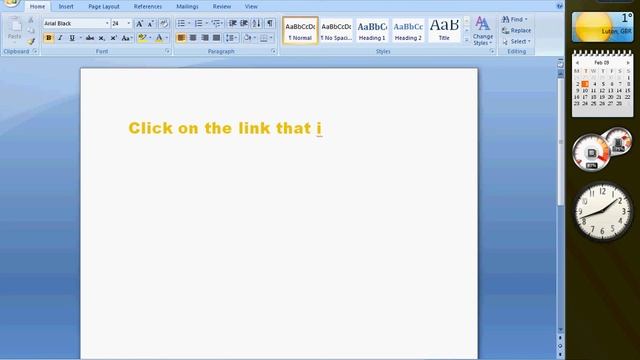Open the Change Styles menu
640x360 pixels.
pyautogui.click(x=482, y=31)
